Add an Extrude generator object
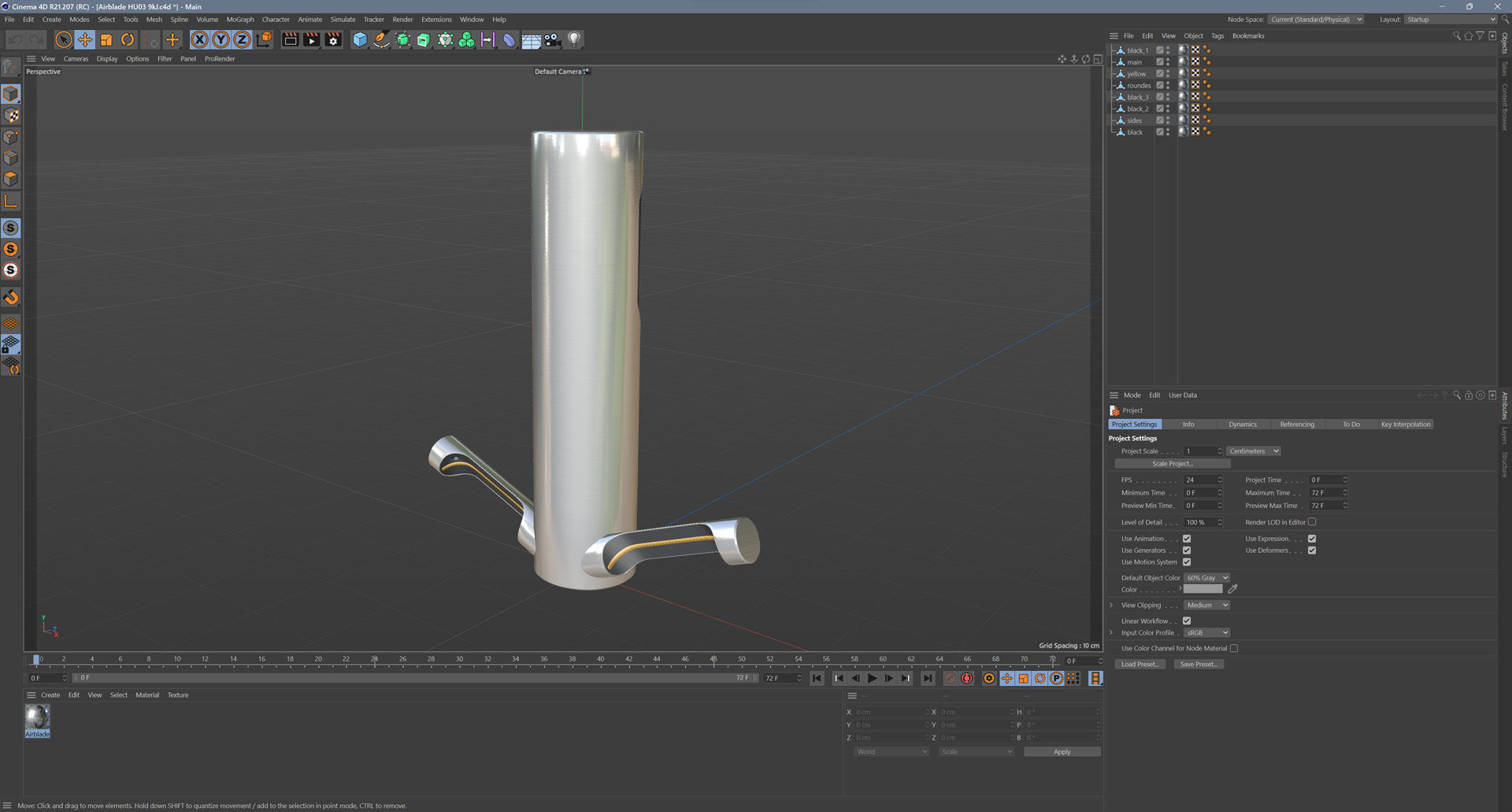 coord(424,39)
